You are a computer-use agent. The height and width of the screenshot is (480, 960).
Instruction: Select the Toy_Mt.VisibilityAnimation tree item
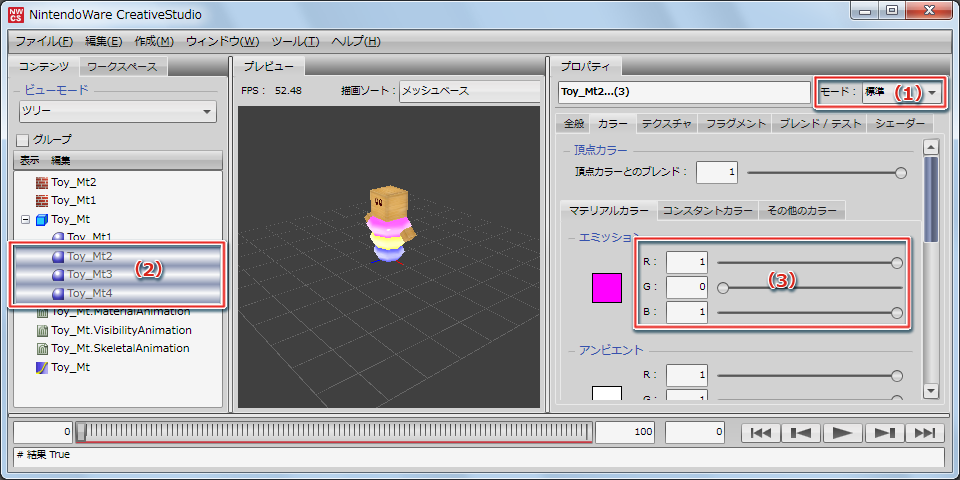pyautogui.click(x=121, y=330)
